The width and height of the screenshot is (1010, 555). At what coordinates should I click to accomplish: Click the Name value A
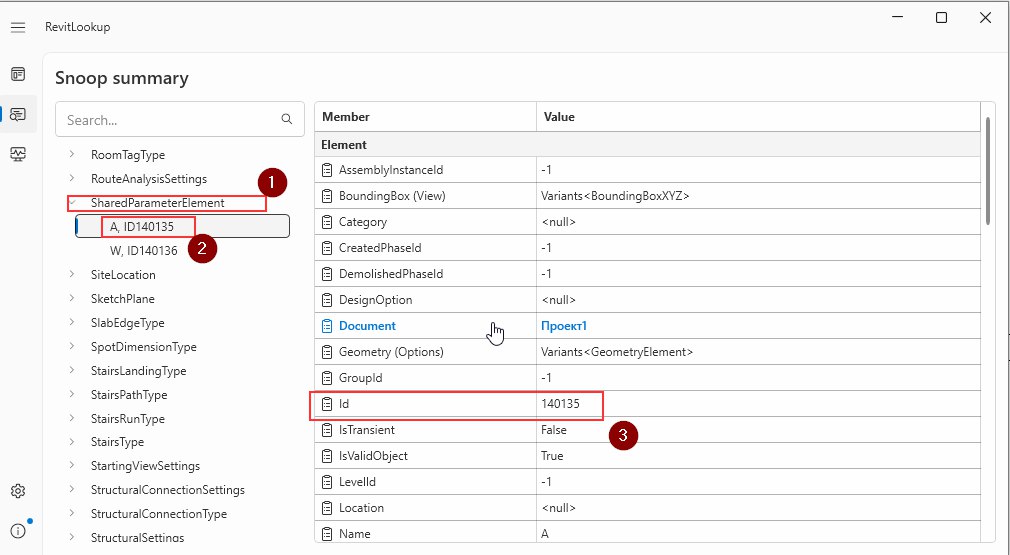(545, 534)
